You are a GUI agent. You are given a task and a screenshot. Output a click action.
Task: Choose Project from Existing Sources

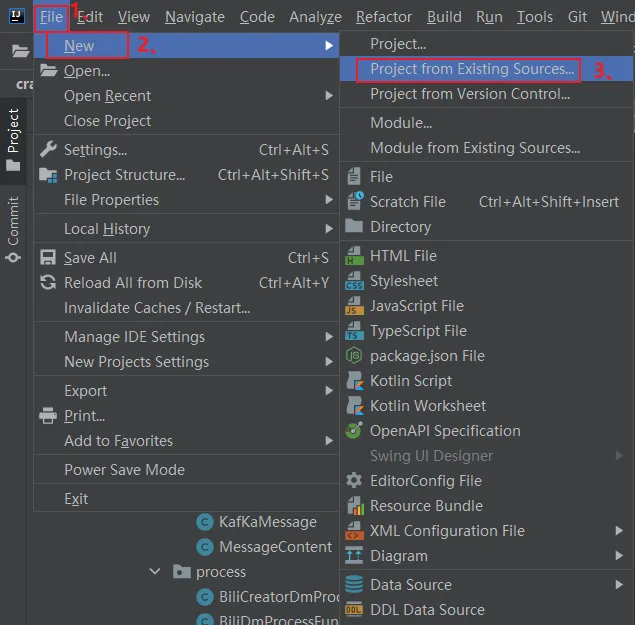click(472, 69)
